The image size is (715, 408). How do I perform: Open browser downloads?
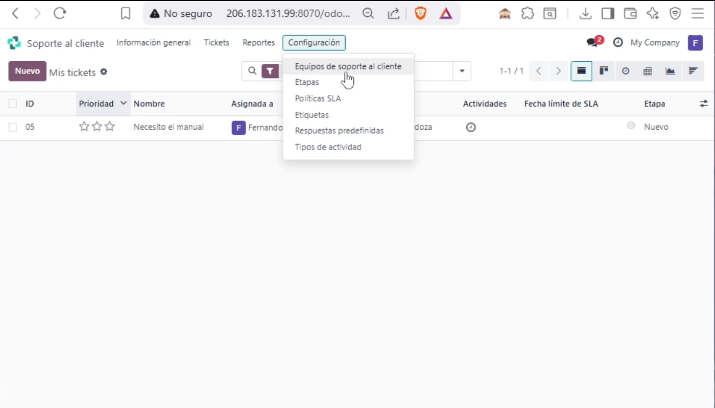point(585,14)
